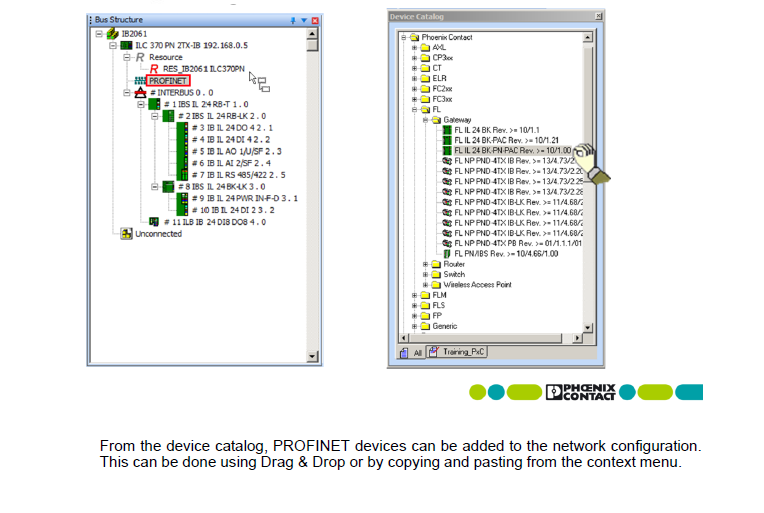Click the red RES_IB2061 resource icon
The width and height of the screenshot is (764, 513).
tap(153, 69)
